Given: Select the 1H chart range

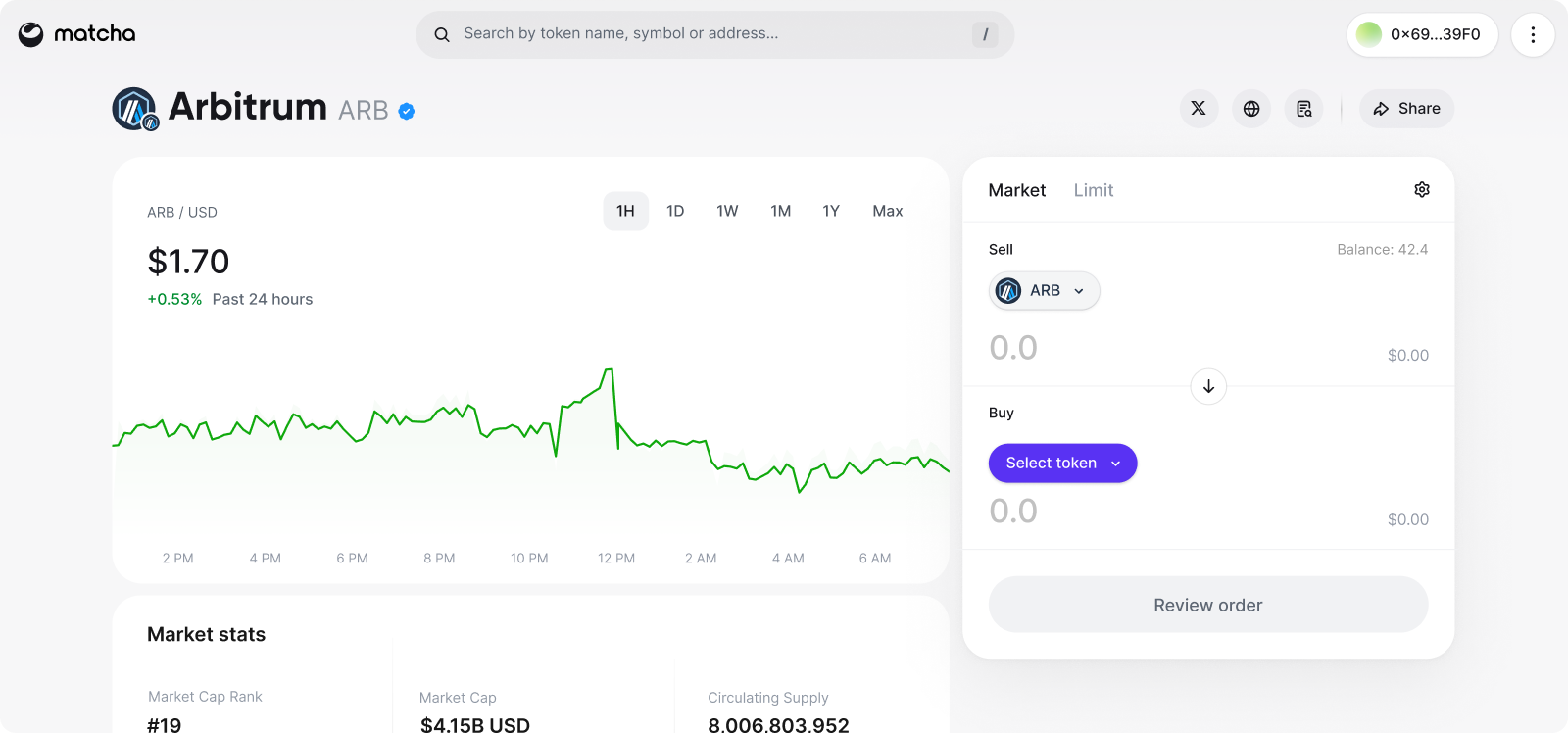Looking at the screenshot, I should point(625,211).
